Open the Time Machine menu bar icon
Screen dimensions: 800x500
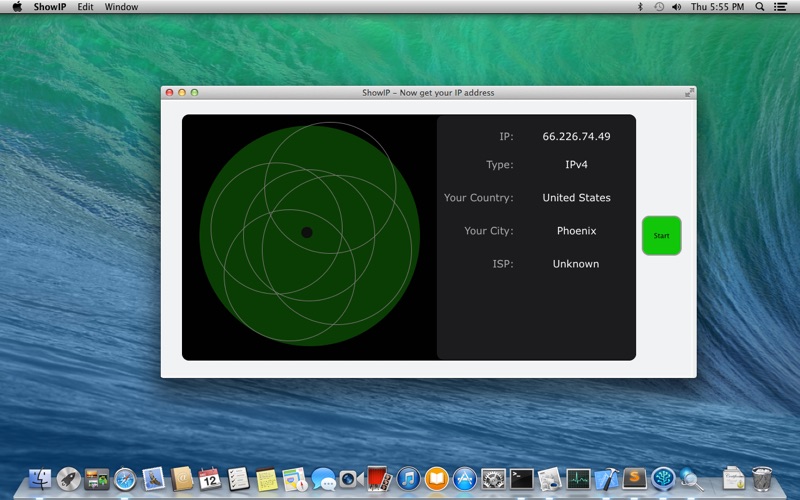(x=659, y=7)
